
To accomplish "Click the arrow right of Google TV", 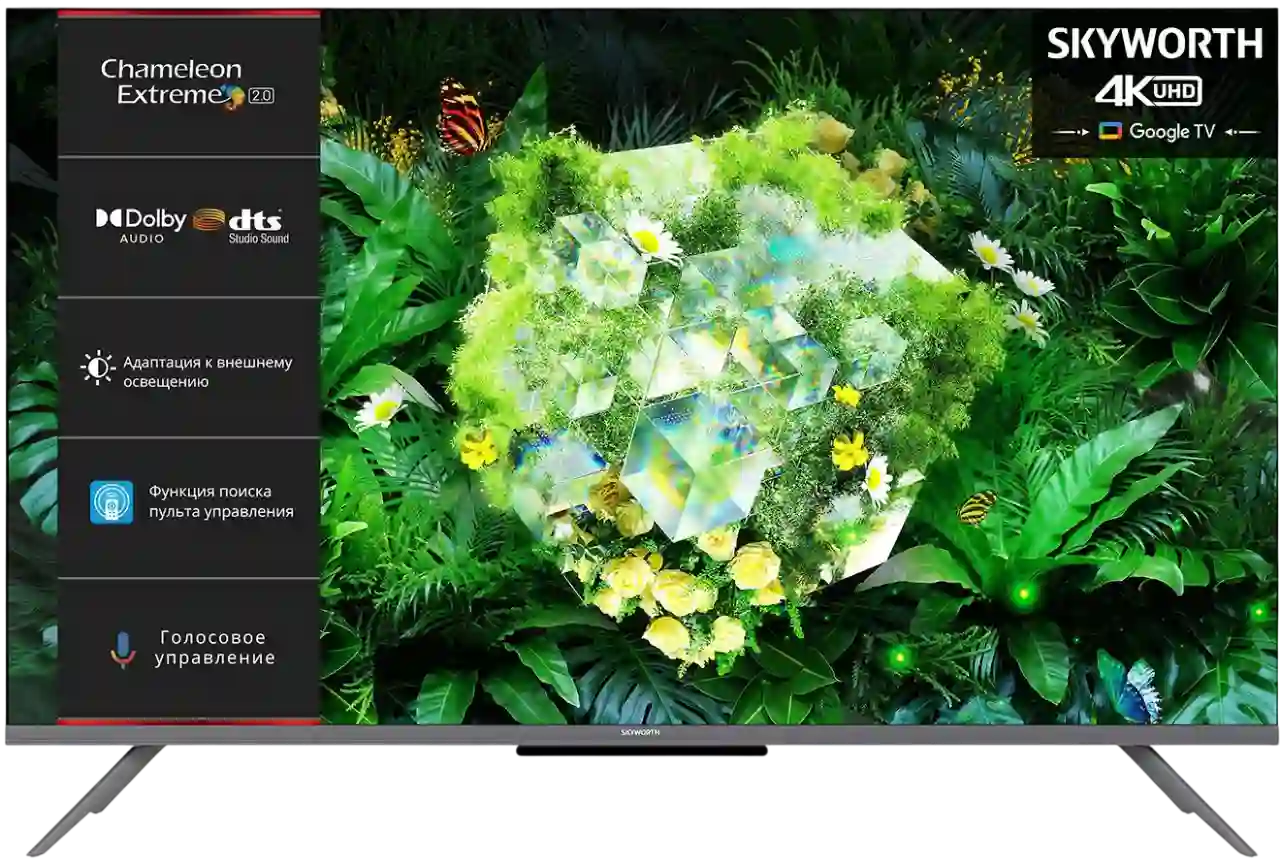I will (x=1241, y=132).
